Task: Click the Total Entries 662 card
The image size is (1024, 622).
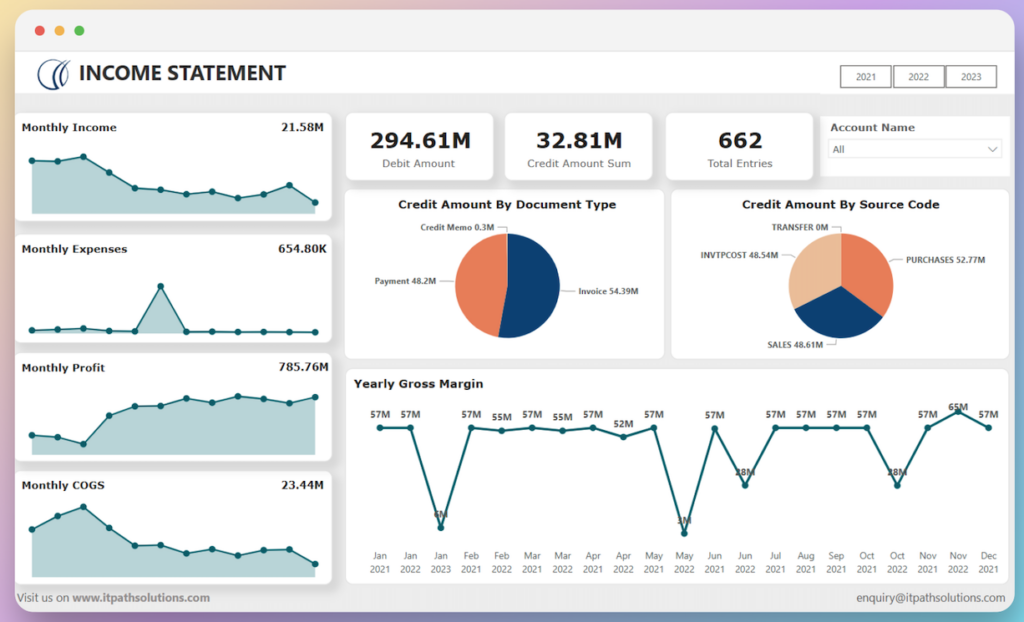Action: coord(740,147)
